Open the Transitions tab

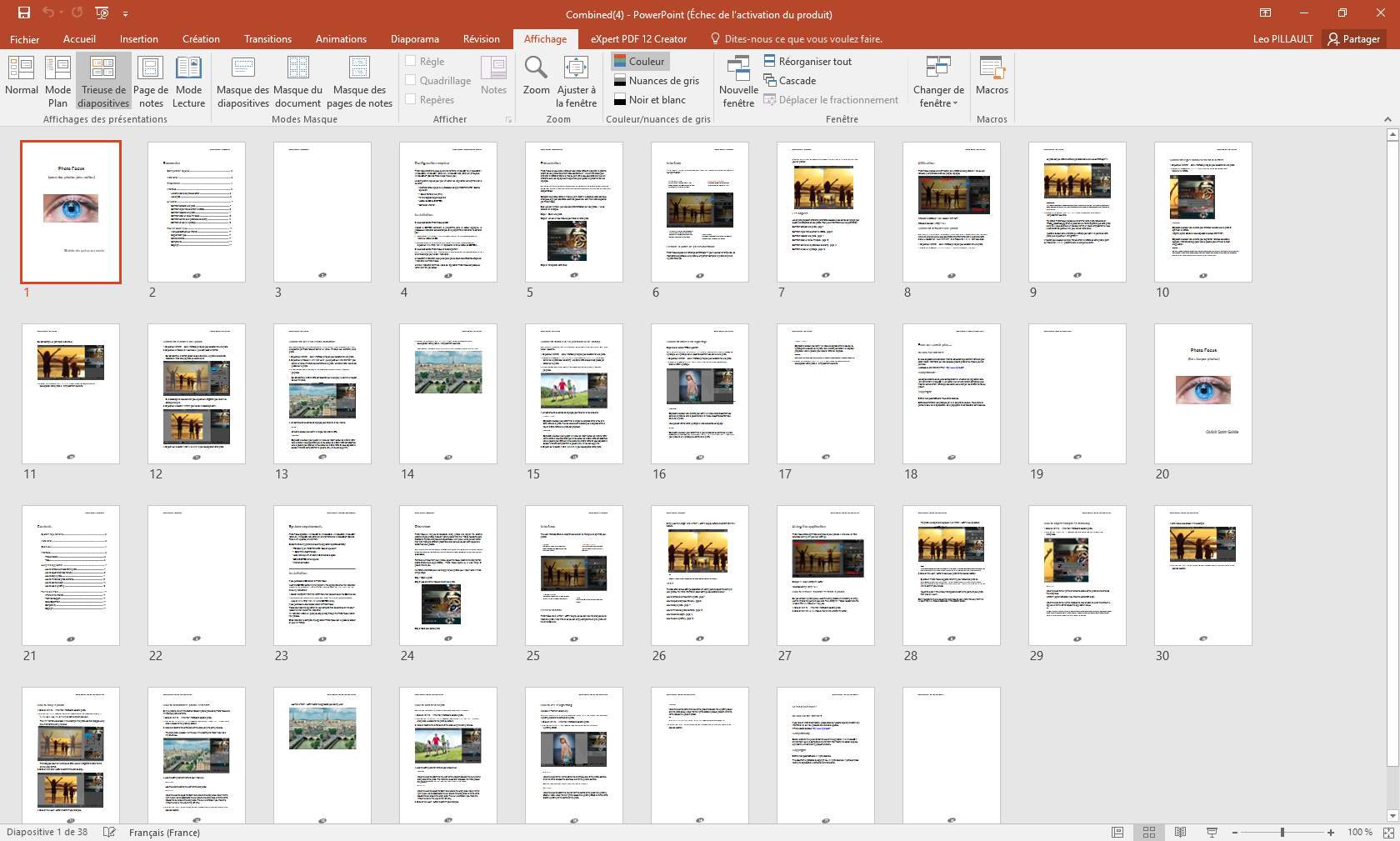click(267, 39)
